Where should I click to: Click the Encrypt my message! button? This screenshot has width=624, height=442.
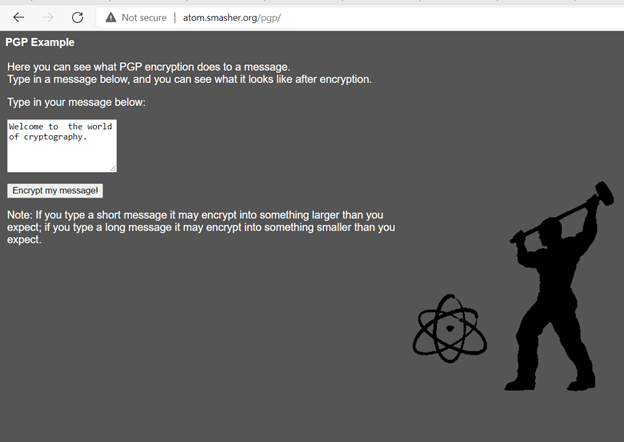tap(55, 191)
